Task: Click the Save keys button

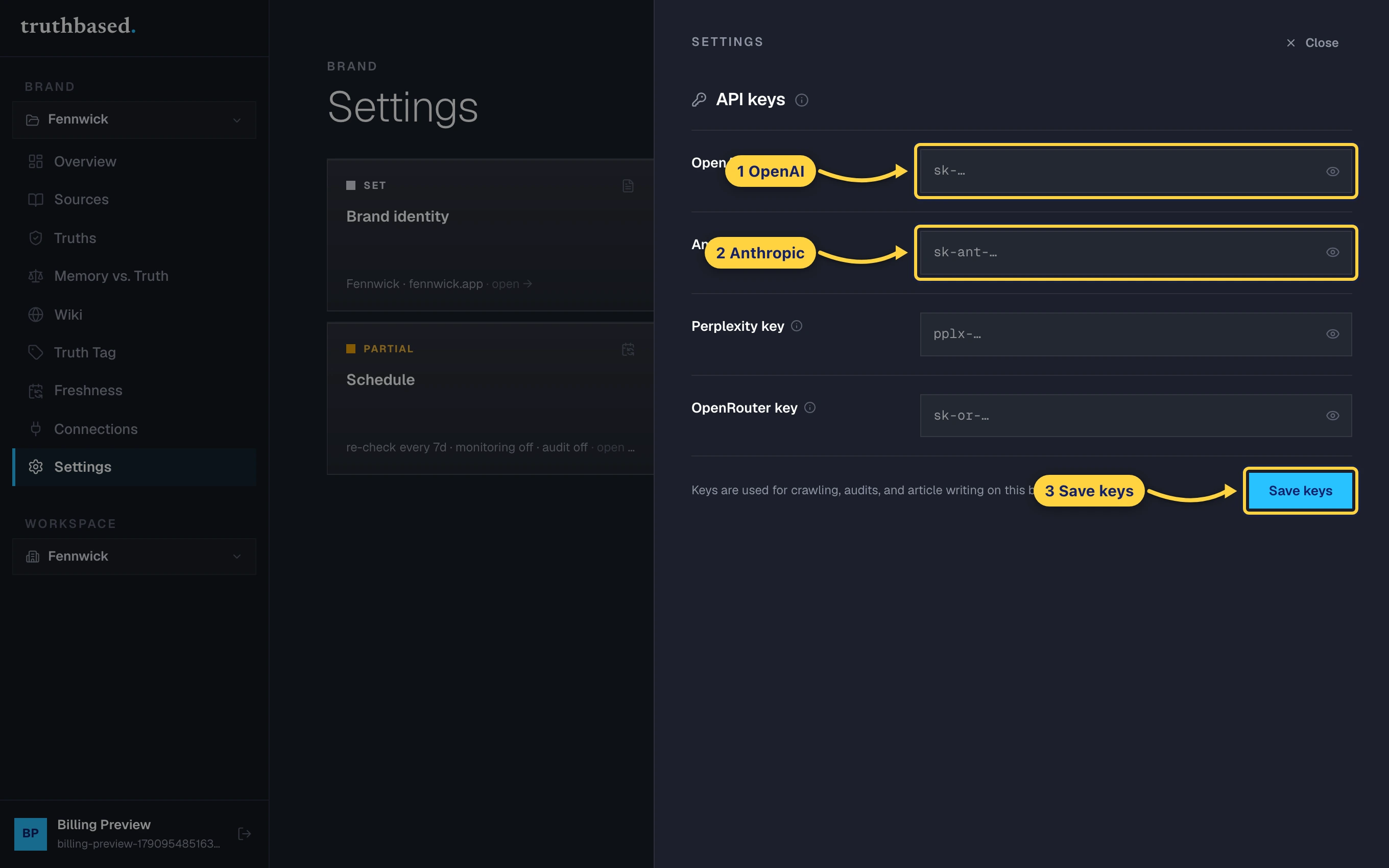Action: coord(1300,491)
